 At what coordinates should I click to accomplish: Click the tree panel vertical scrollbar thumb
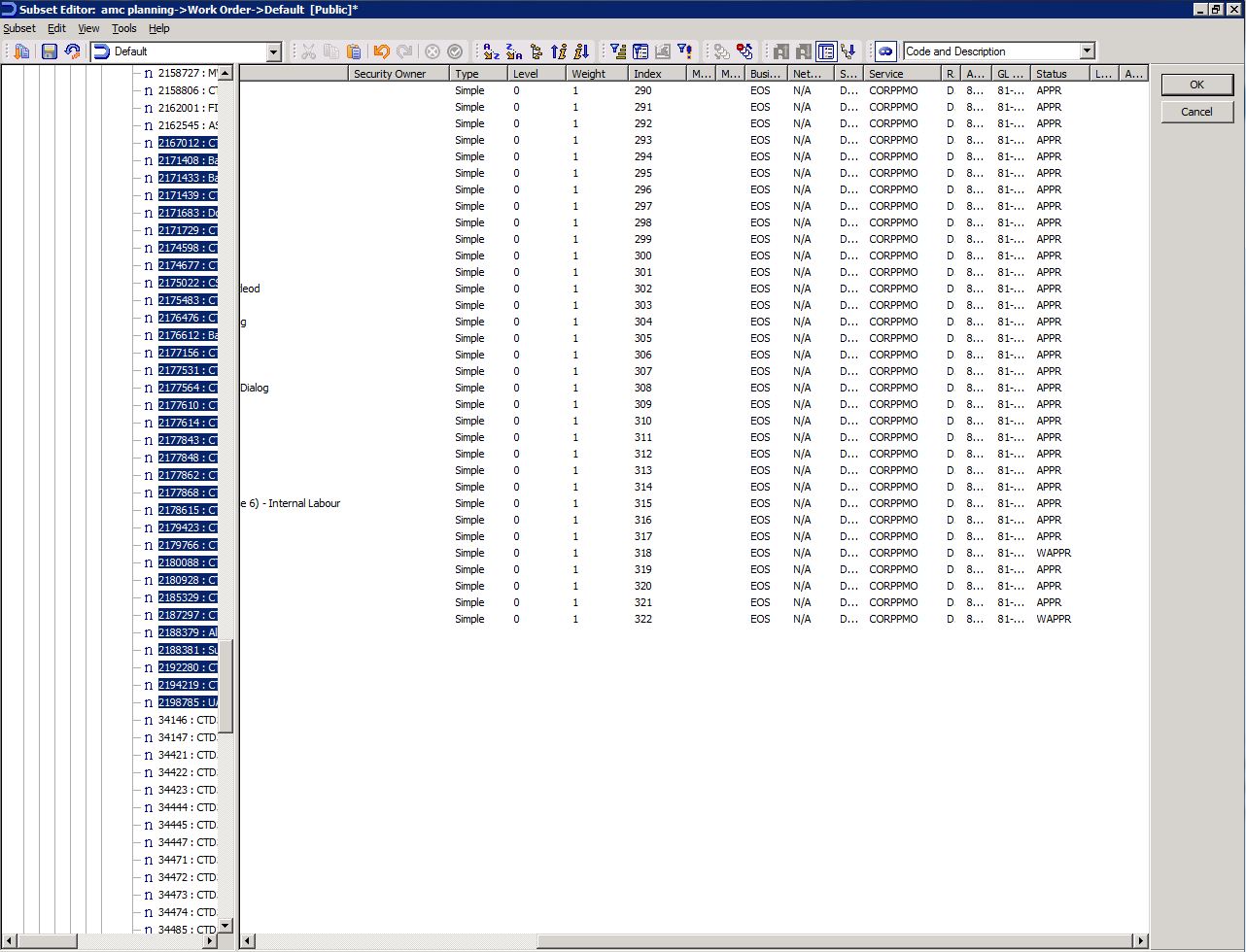[x=225, y=687]
